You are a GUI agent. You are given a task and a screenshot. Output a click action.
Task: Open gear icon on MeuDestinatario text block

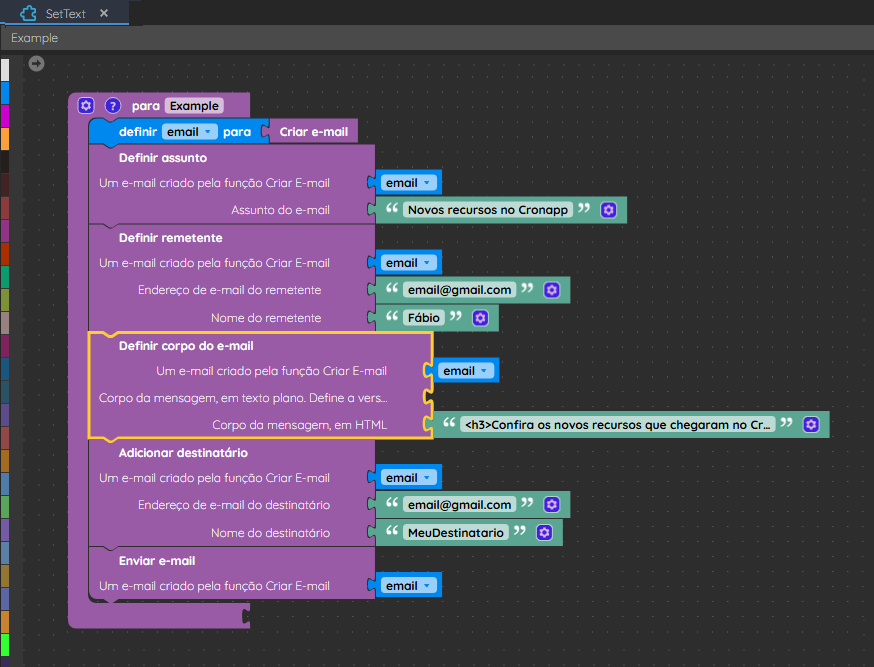544,533
